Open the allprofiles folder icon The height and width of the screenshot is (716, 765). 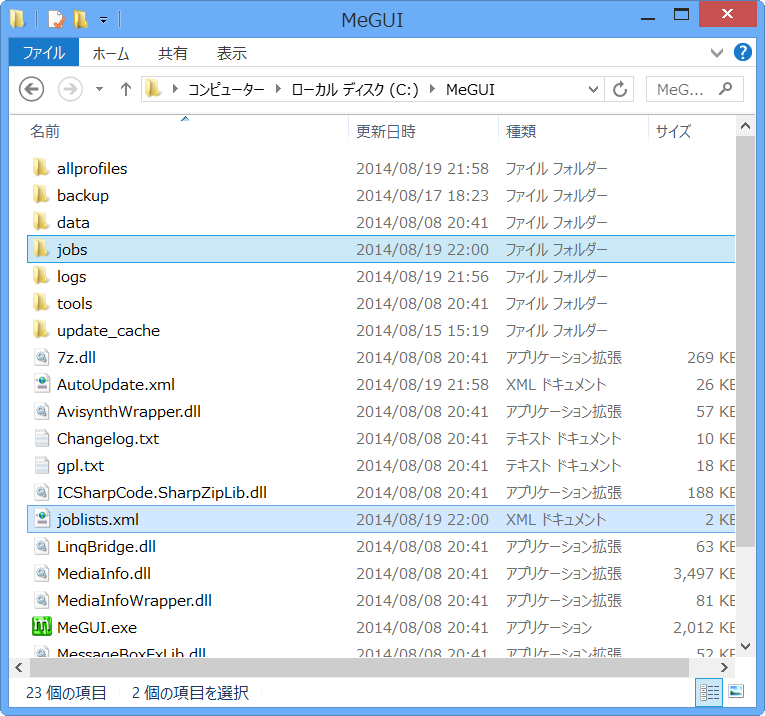point(41,168)
